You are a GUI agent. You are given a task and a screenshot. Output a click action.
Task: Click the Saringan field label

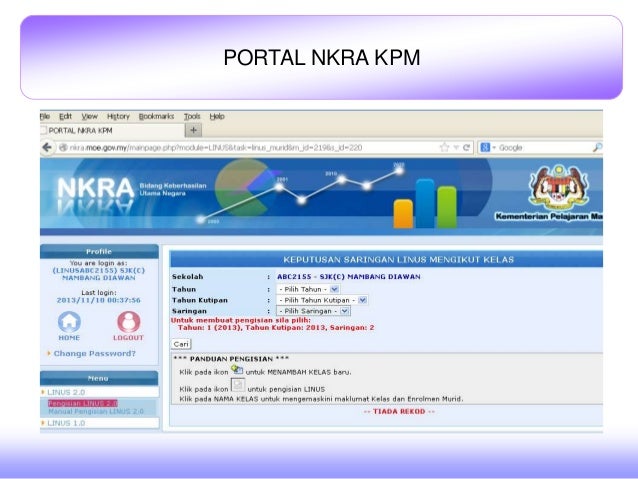[x=189, y=311]
